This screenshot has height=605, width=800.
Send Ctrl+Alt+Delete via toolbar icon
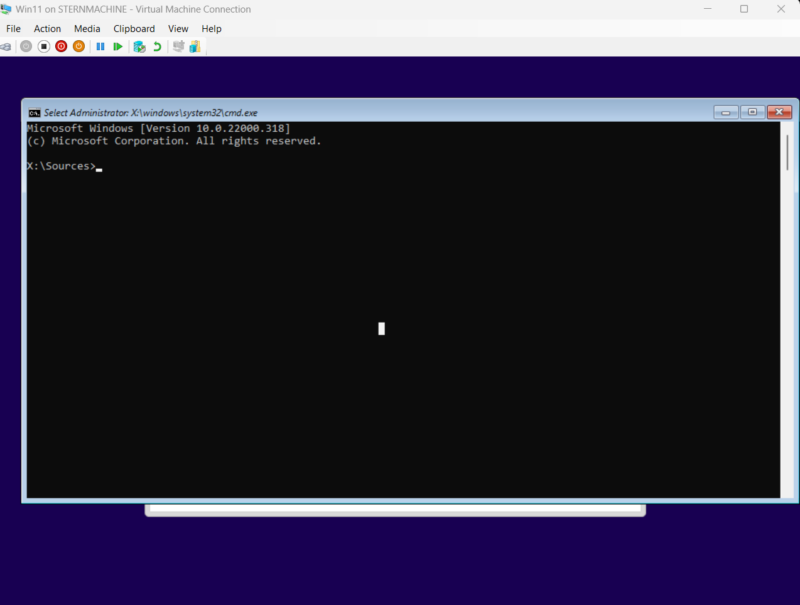coord(5,47)
